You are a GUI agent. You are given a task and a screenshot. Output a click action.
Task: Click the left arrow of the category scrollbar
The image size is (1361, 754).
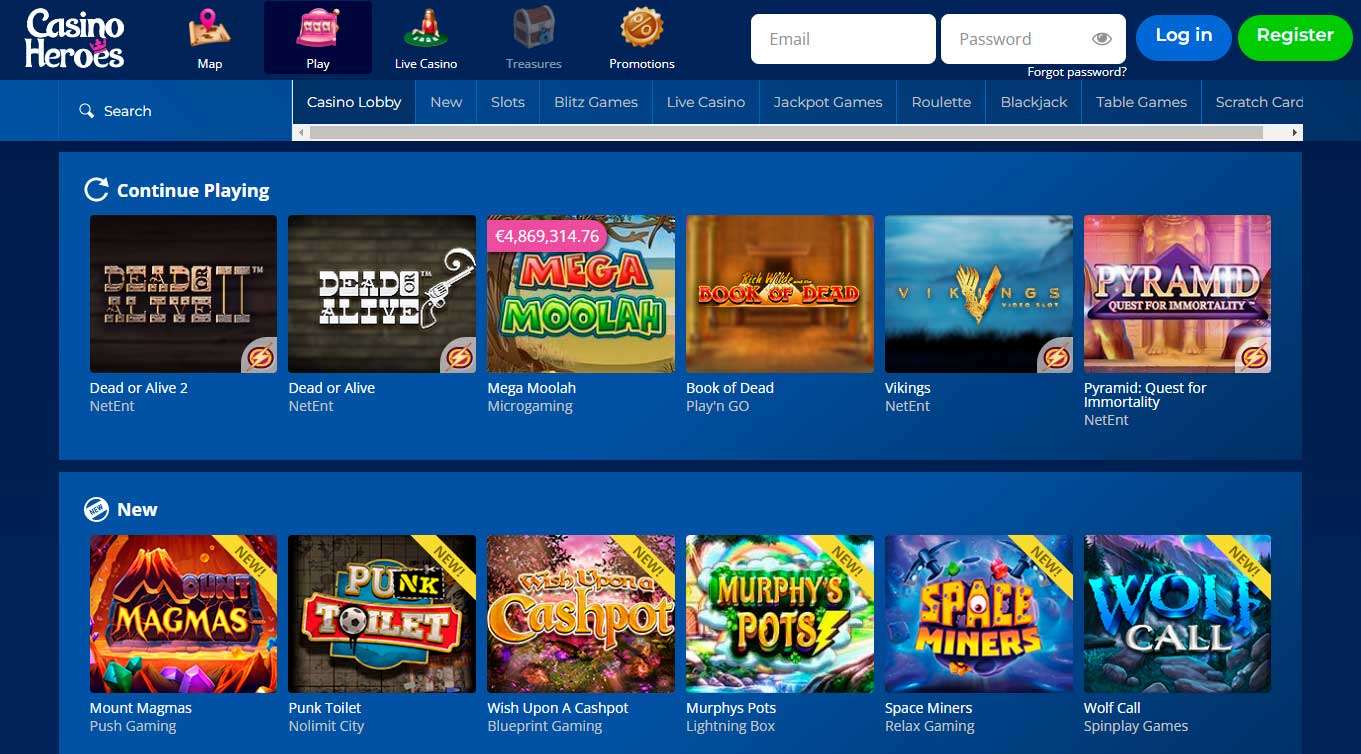299,132
